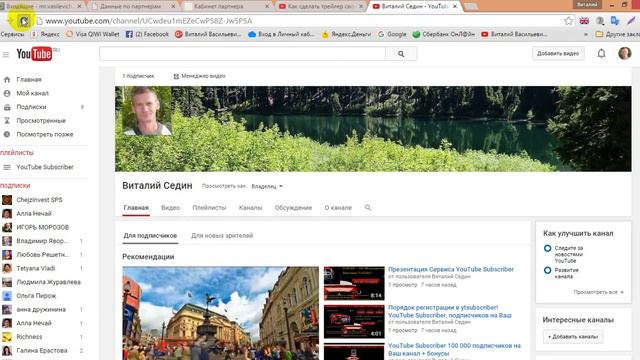Go to Главная in sidebar
The width and height of the screenshot is (640, 360).
pyautogui.click(x=29, y=80)
